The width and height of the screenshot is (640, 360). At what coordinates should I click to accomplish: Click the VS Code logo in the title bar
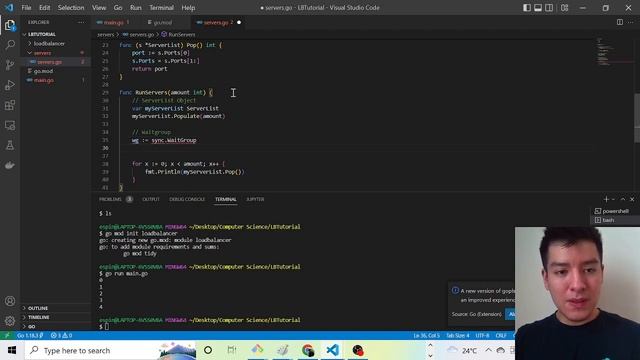pos(9,7)
